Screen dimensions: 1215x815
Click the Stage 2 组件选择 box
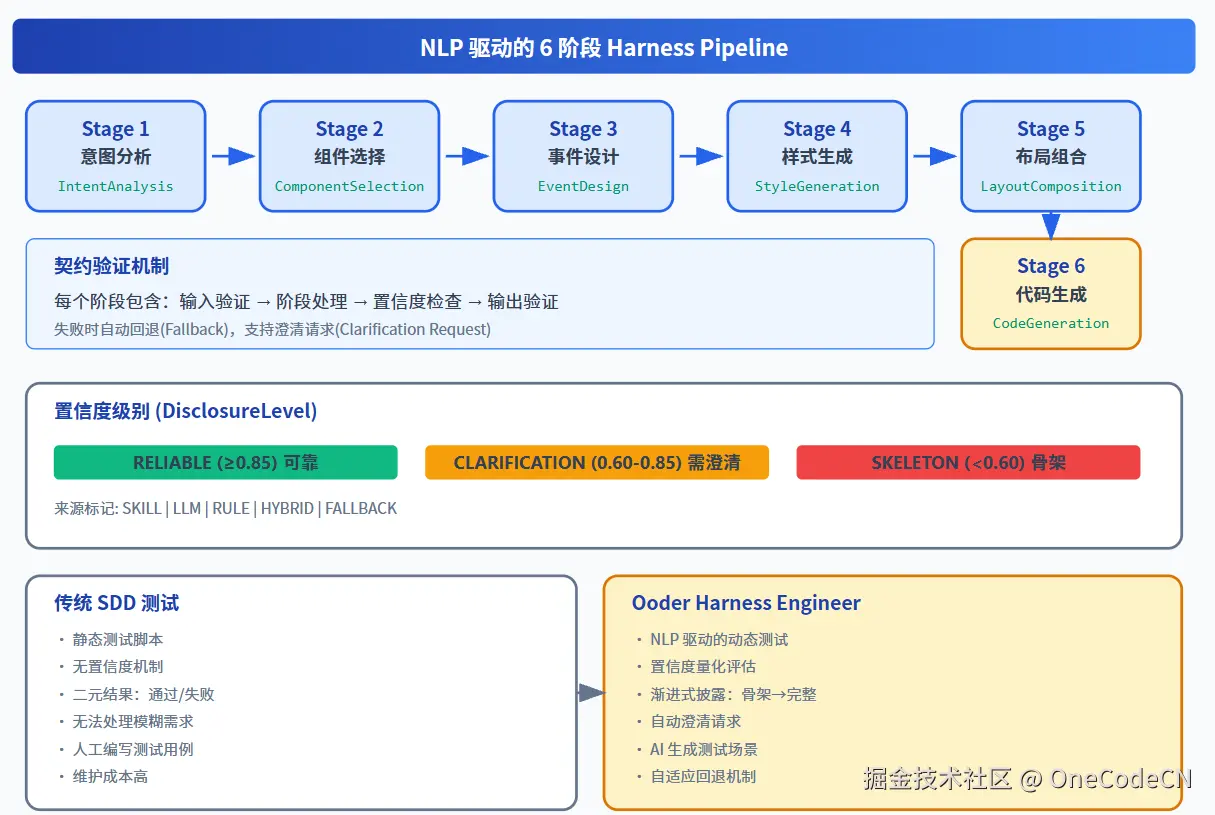pos(349,156)
